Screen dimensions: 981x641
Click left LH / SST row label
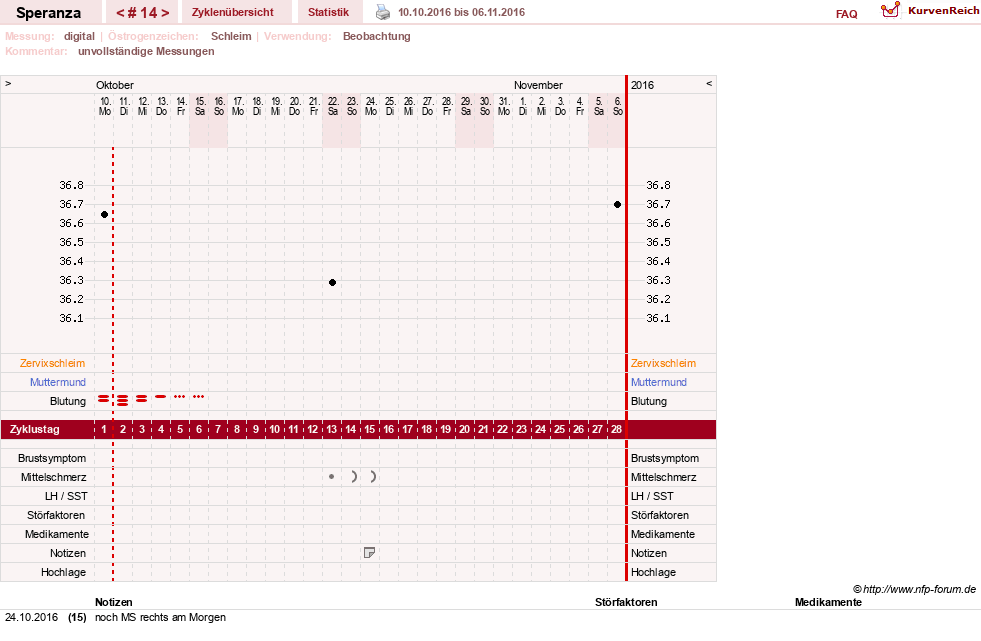pos(66,497)
